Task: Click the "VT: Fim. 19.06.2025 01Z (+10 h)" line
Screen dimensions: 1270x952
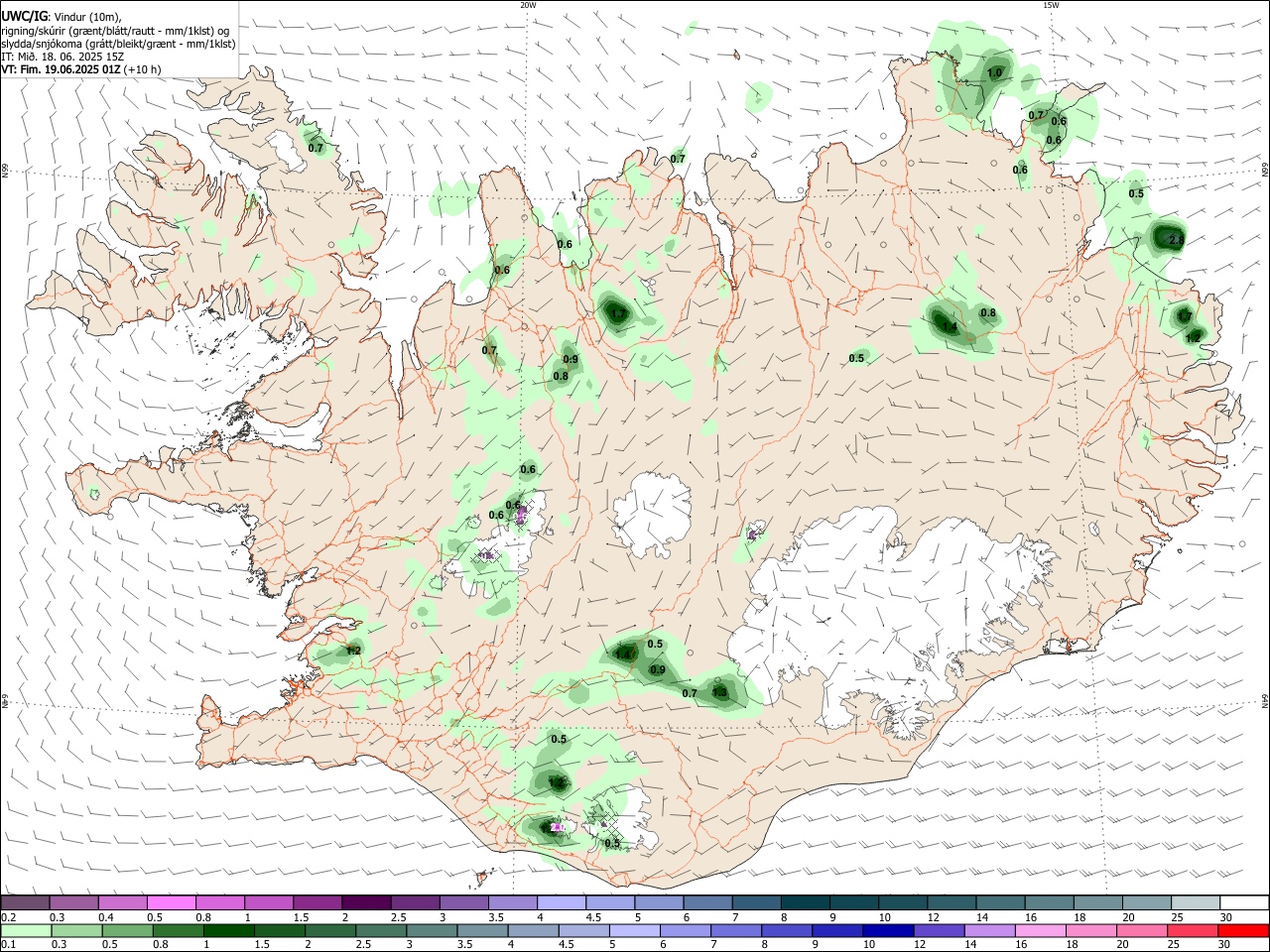Action: click(81, 69)
